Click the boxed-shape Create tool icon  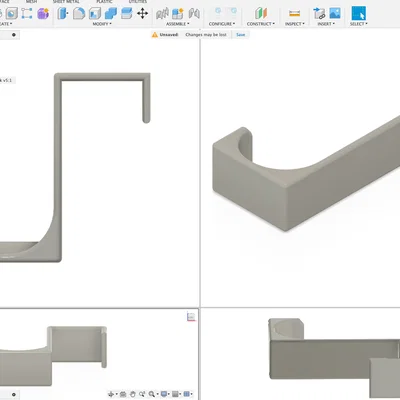pyautogui.click(x=12, y=14)
